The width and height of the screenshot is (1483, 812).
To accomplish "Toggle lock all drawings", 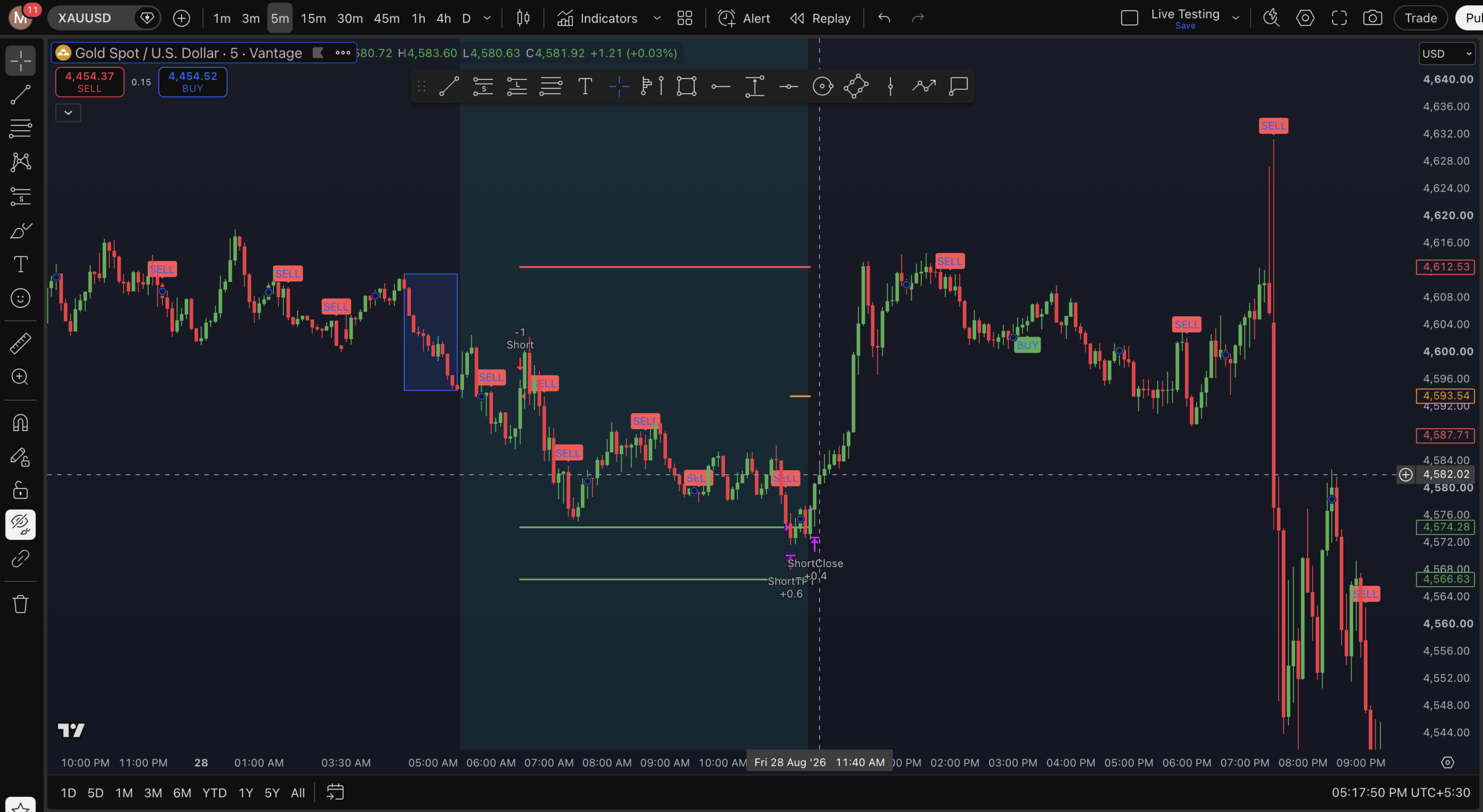I will 20,491.
